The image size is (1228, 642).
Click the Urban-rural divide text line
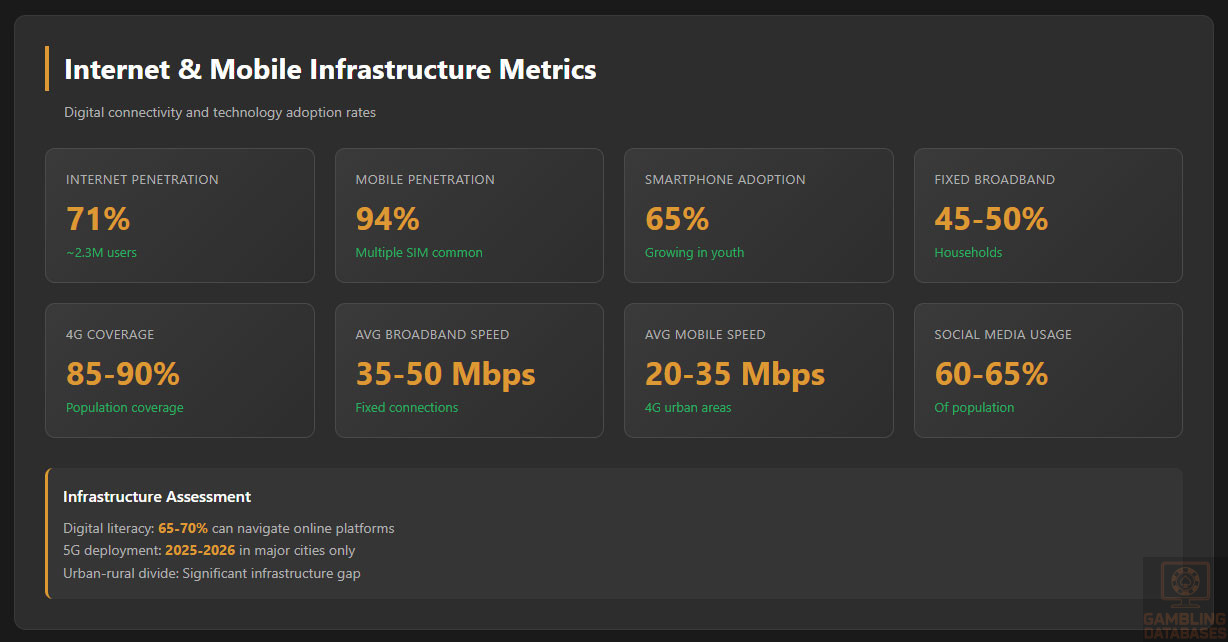(211, 573)
